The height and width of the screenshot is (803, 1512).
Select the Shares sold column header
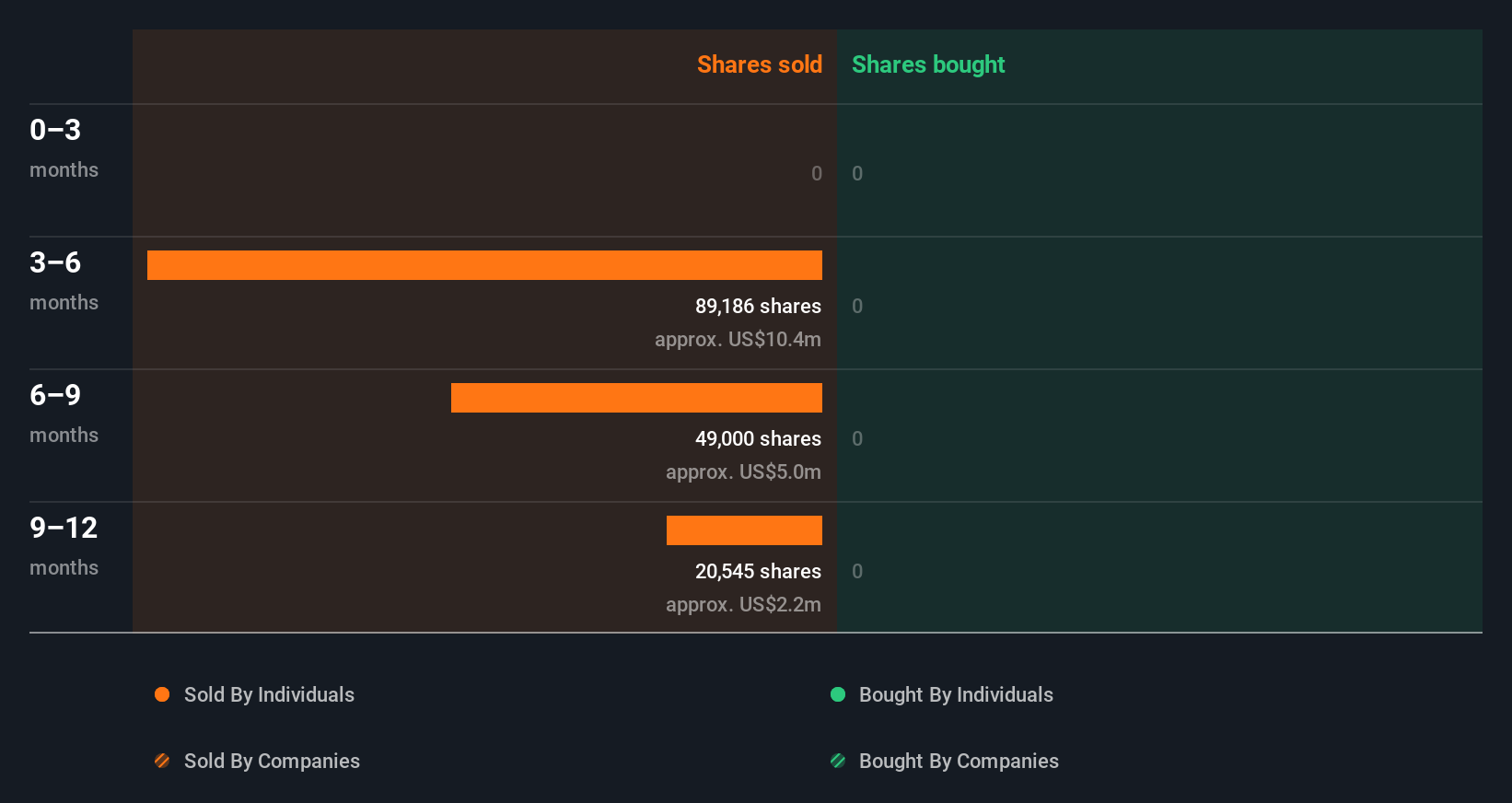(x=760, y=64)
